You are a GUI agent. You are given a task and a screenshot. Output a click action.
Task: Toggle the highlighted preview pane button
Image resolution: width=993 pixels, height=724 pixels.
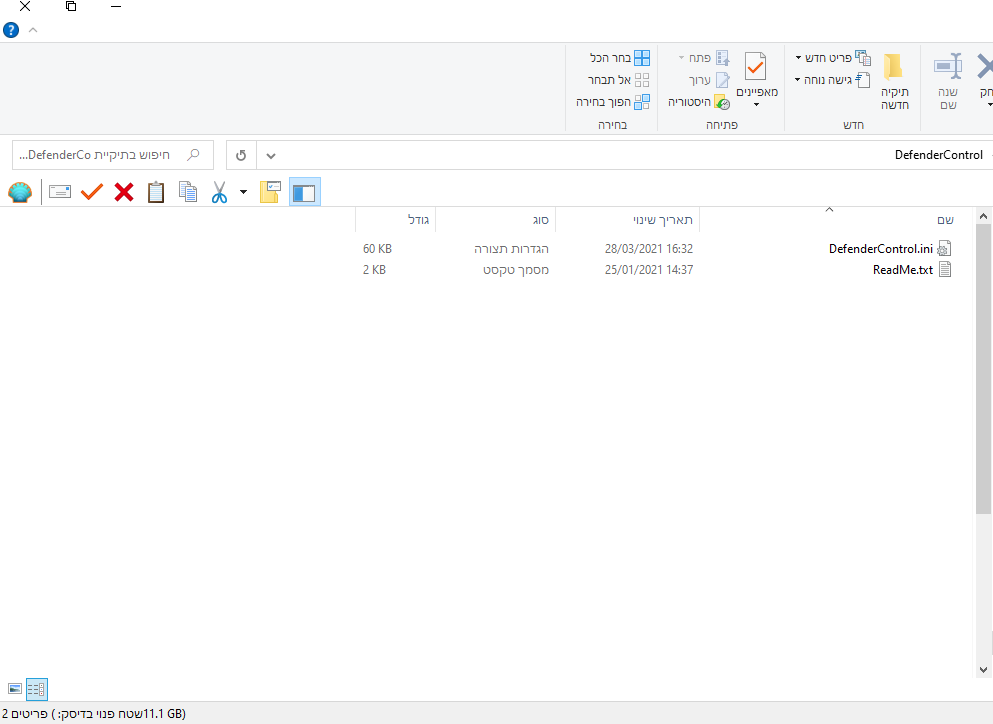click(304, 192)
